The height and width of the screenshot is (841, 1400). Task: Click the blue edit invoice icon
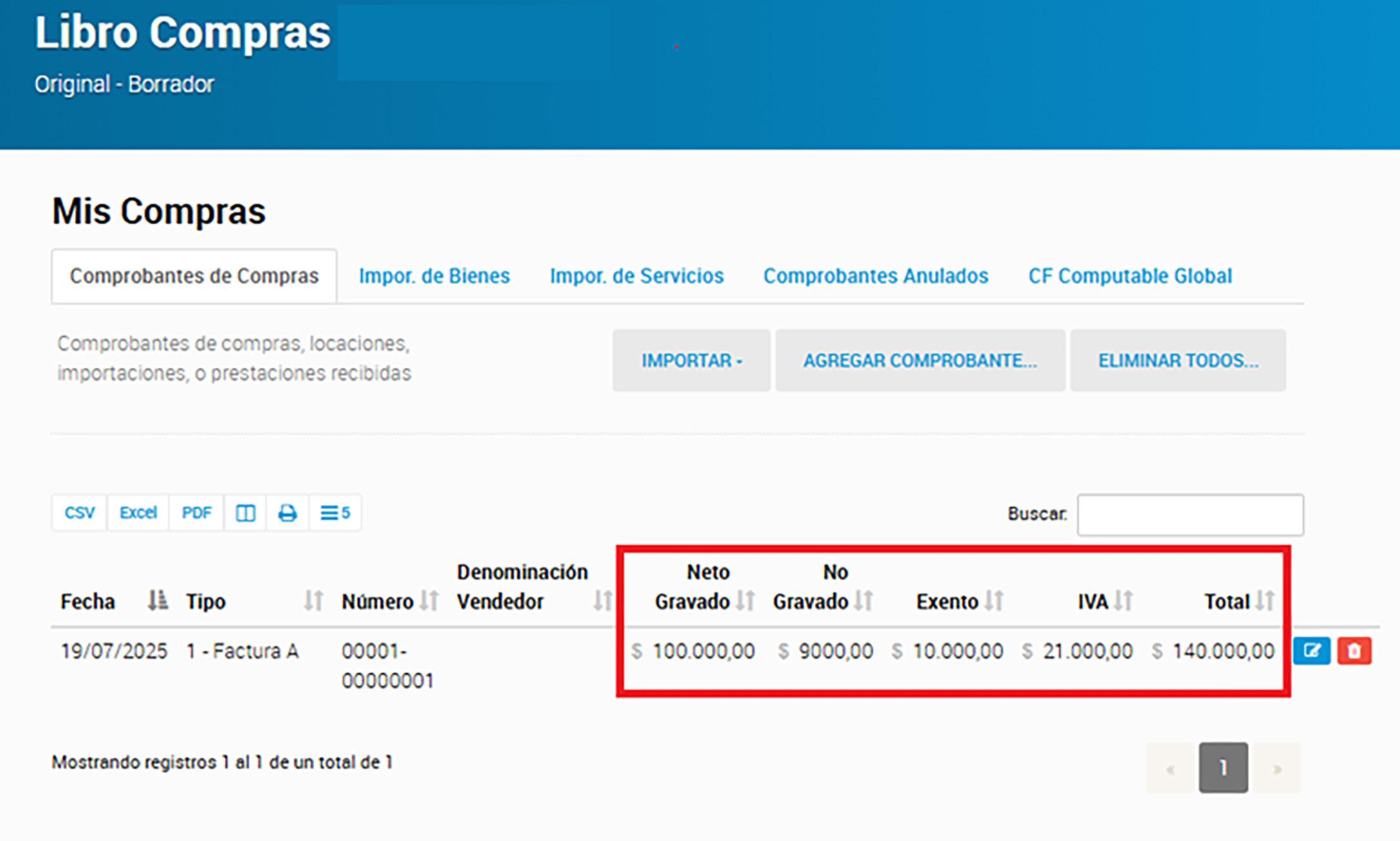[x=1312, y=651]
